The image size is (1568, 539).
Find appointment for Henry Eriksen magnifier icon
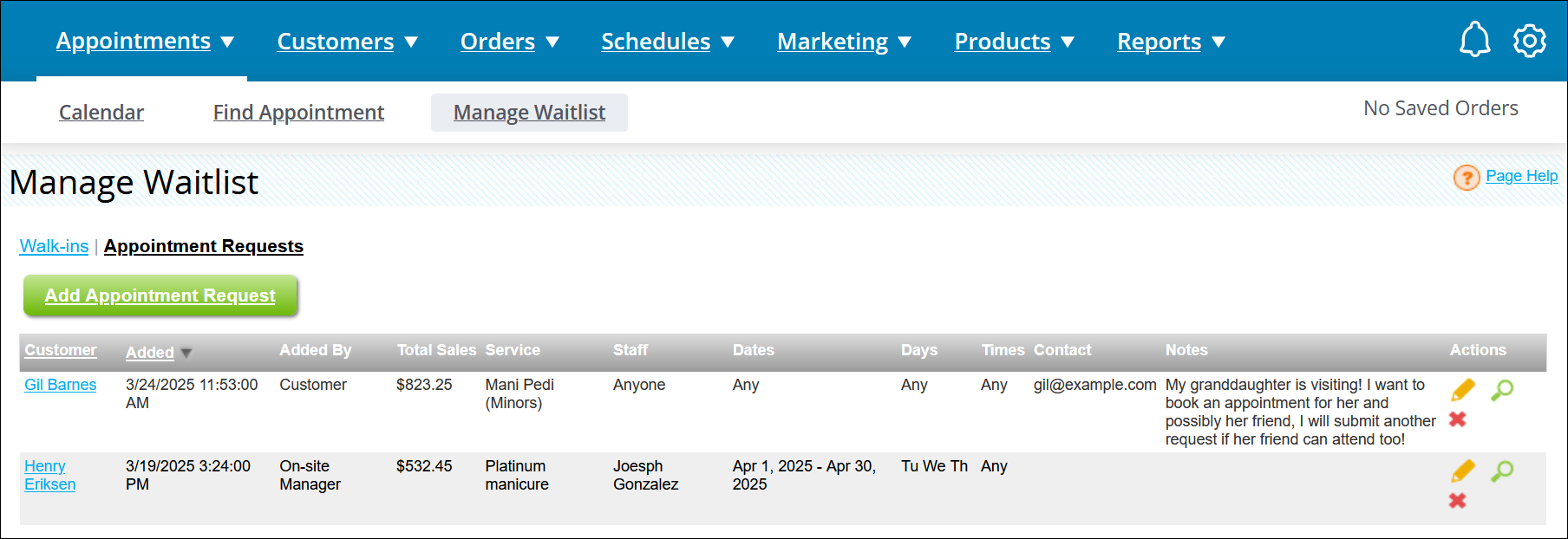click(x=1502, y=471)
